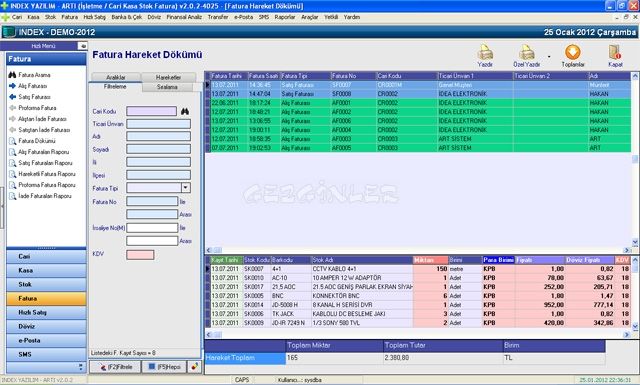Viewport: 640px width, 385px height.
Task: Open İade Faturaları Raporu entry
Action: point(44,196)
